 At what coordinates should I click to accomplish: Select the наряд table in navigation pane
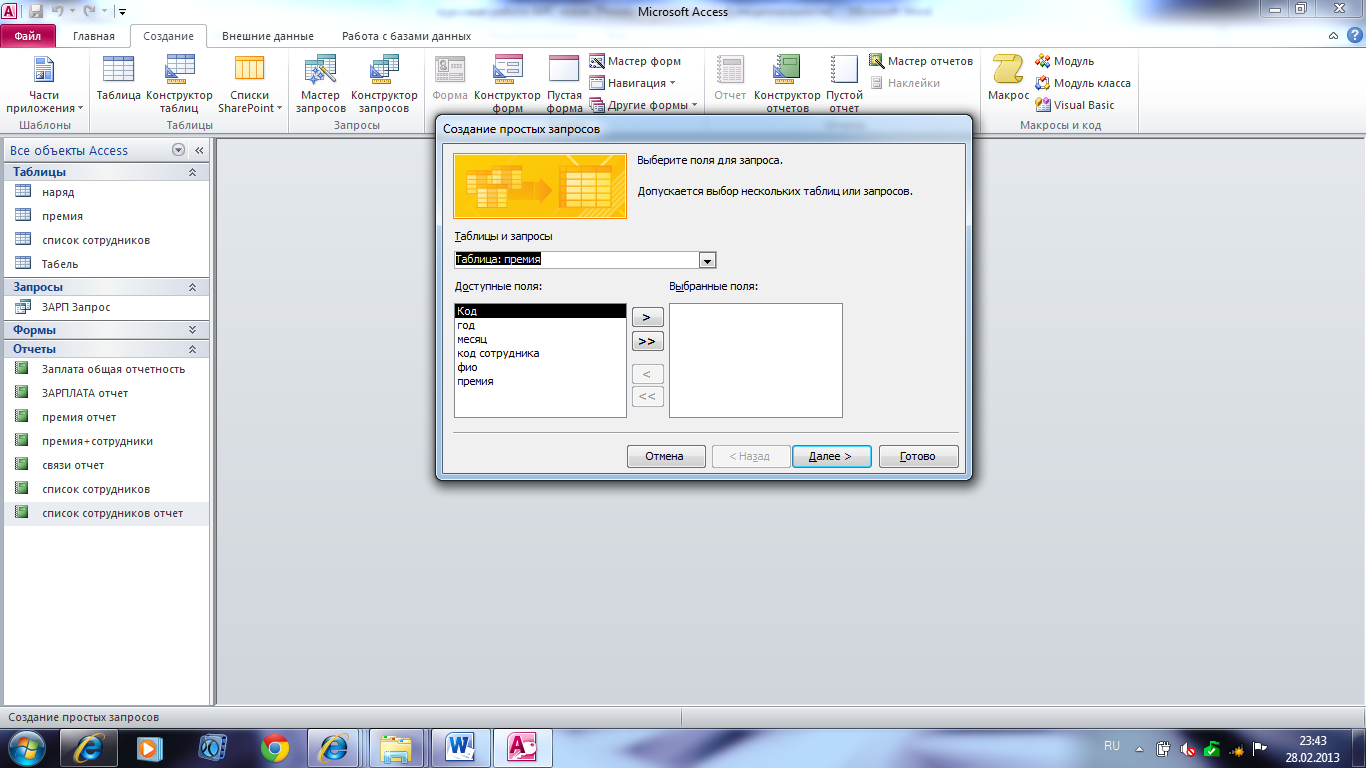pos(107,192)
